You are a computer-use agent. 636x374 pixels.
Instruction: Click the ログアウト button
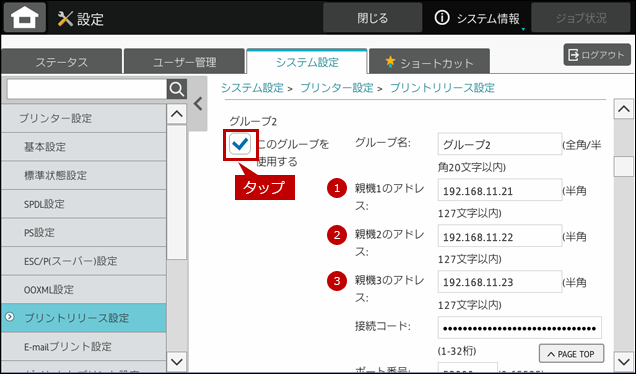point(597,55)
